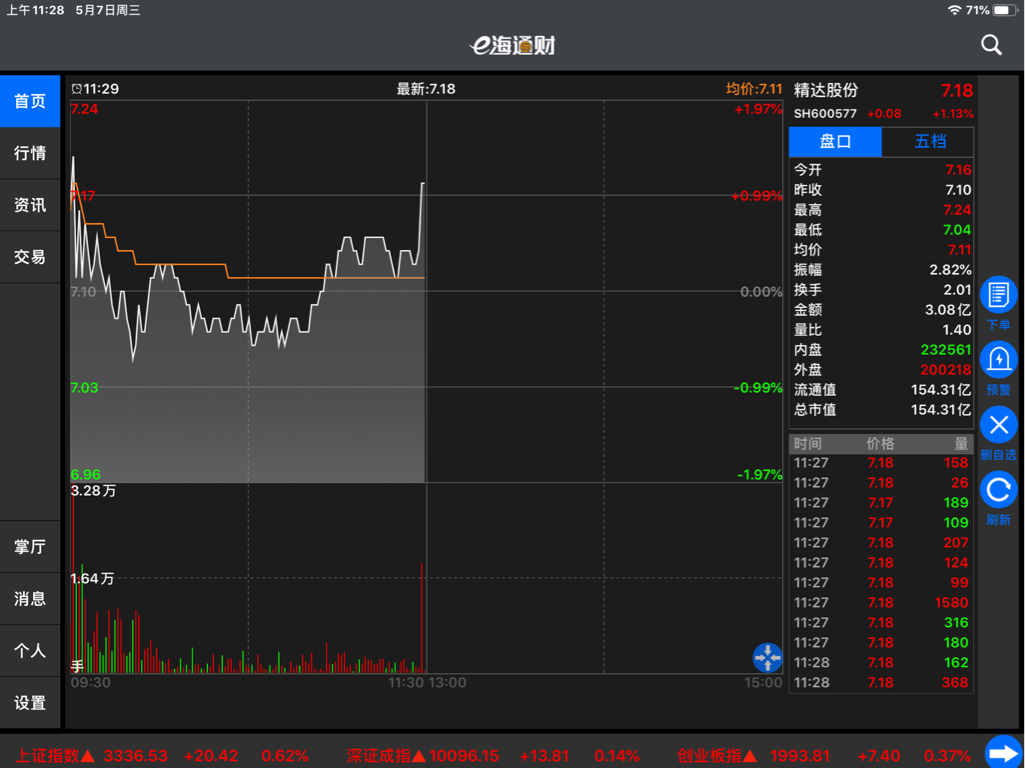
Task: Tap the 总市值 154.31亿 row
Action: (x=882, y=410)
